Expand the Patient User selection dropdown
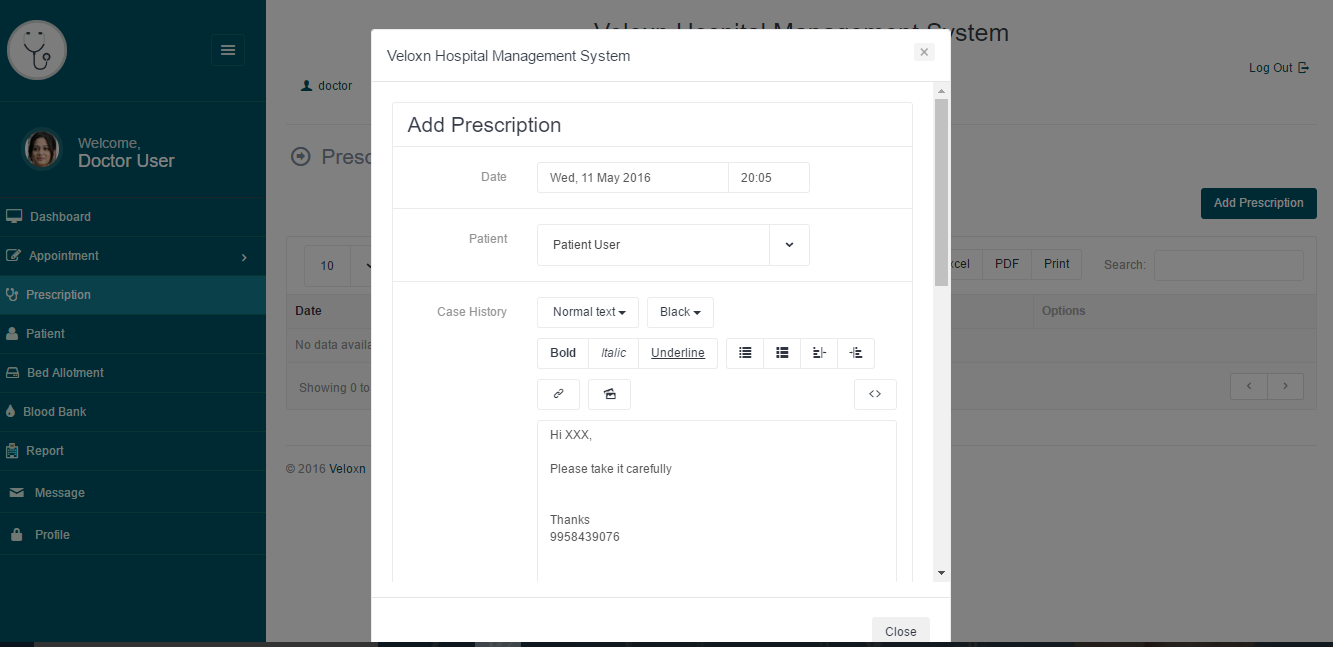1333x647 pixels. pos(789,245)
